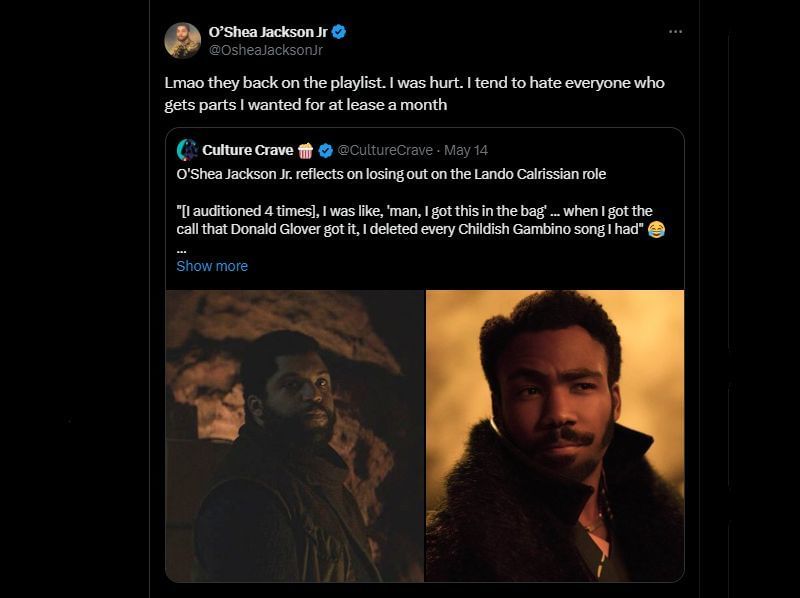
Task: Go to the @CultureCrave handle
Action: pyautogui.click(x=385, y=150)
